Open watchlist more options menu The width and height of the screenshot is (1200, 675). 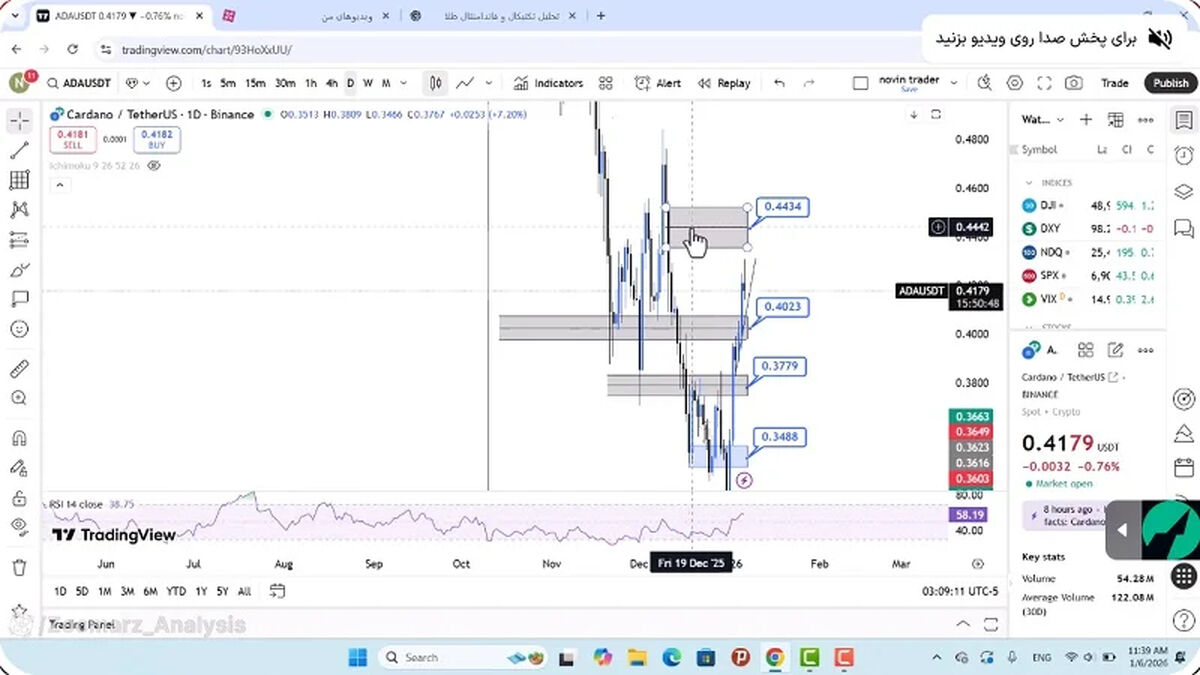1145,120
